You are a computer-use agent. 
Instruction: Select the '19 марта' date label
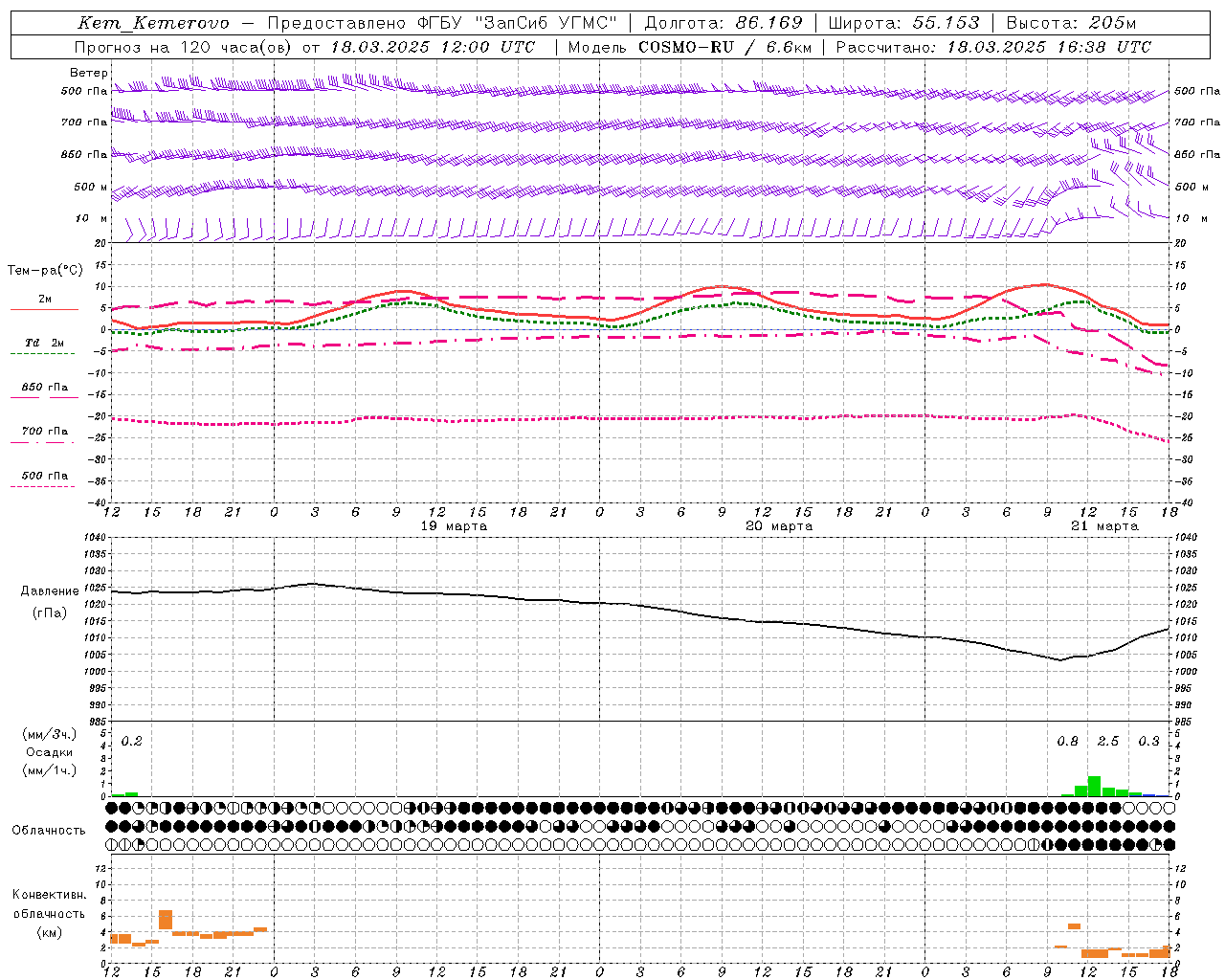(x=454, y=526)
